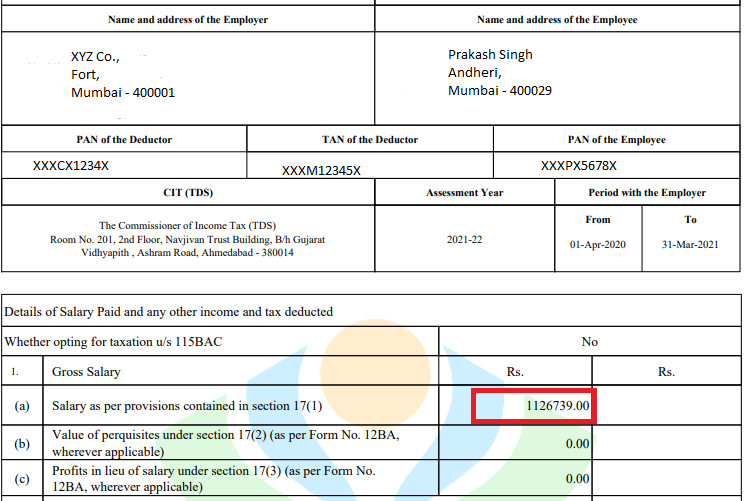Select the From date 01-Apr-2020
The width and height of the screenshot is (754, 501).
coord(597,245)
